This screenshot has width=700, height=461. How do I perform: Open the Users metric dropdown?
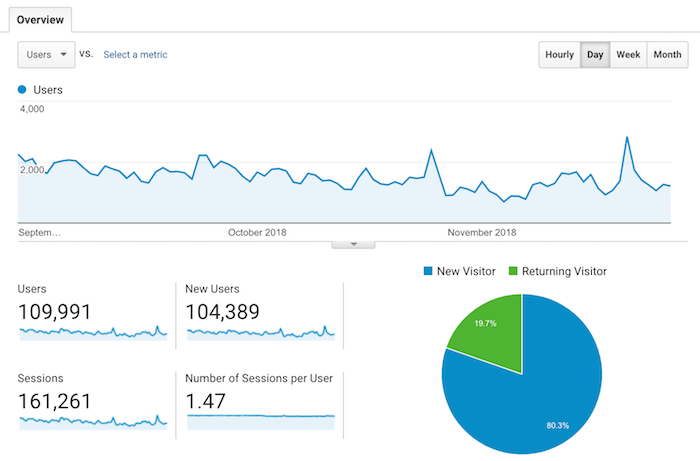pyautogui.click(x=46, y=54)
